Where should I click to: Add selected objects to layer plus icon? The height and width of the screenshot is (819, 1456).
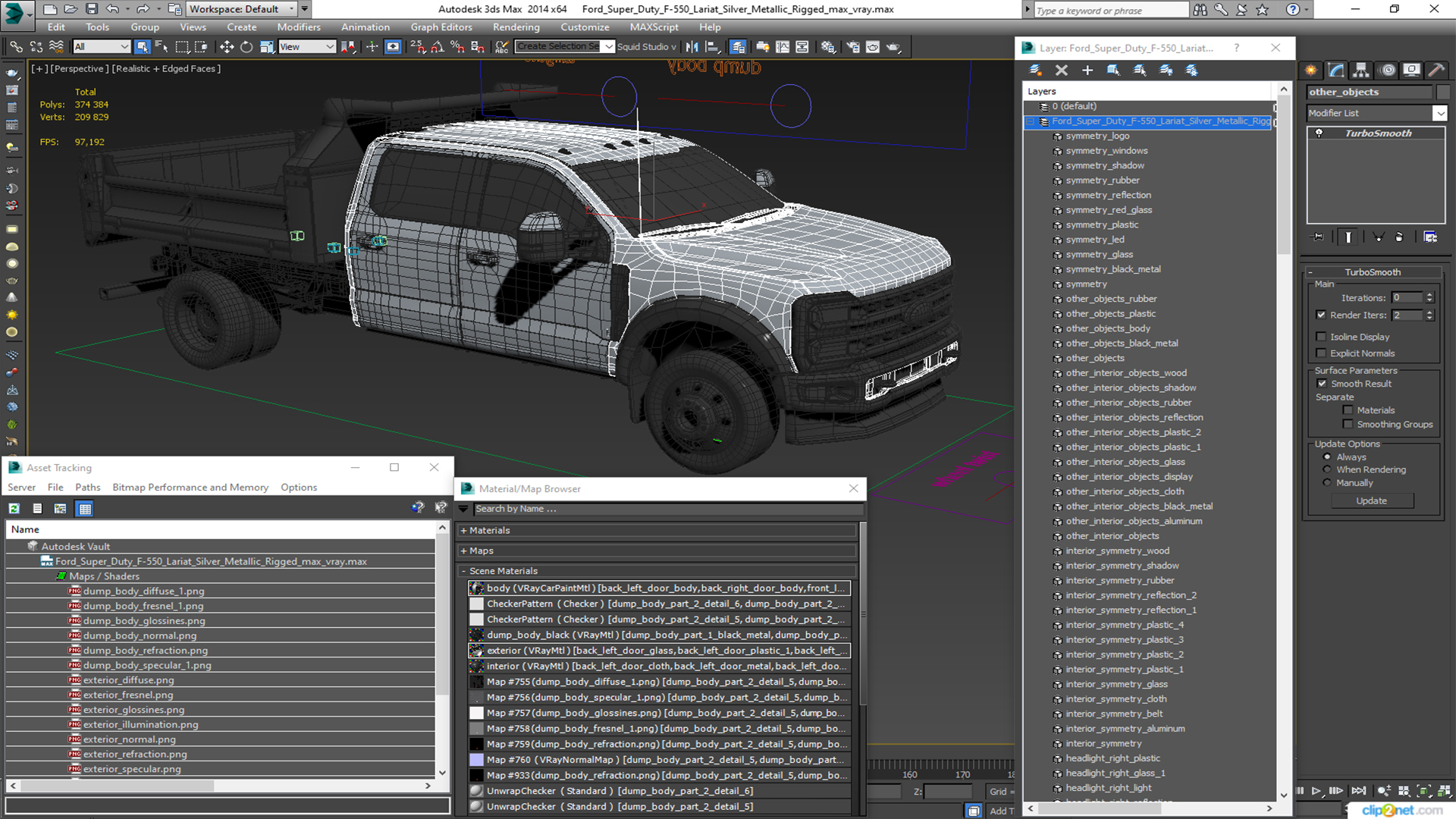coord(1087,70)
